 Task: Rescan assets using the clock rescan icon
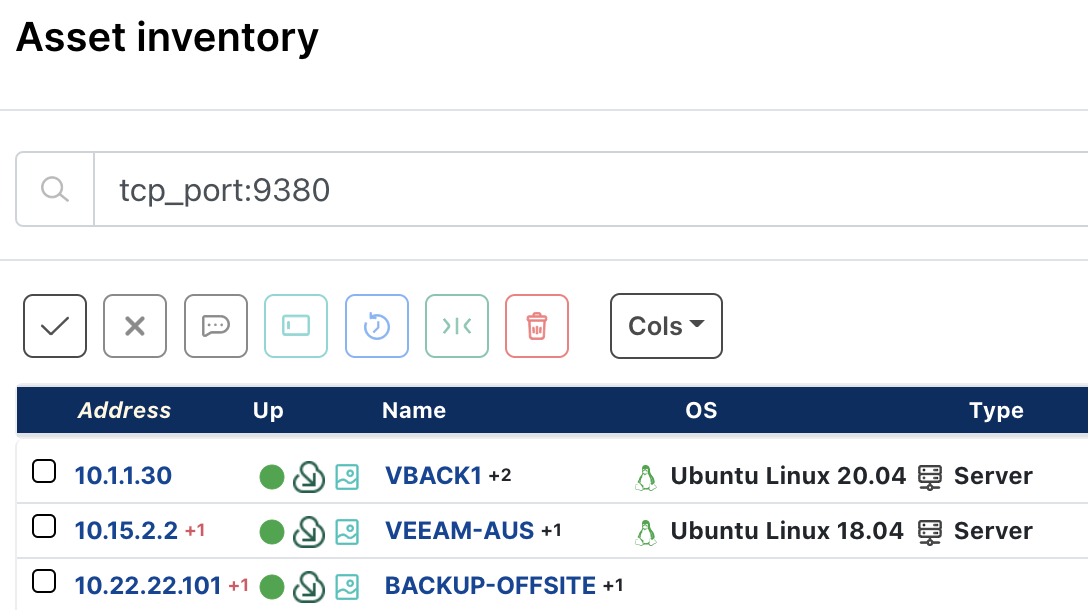(x=376, y=325)
